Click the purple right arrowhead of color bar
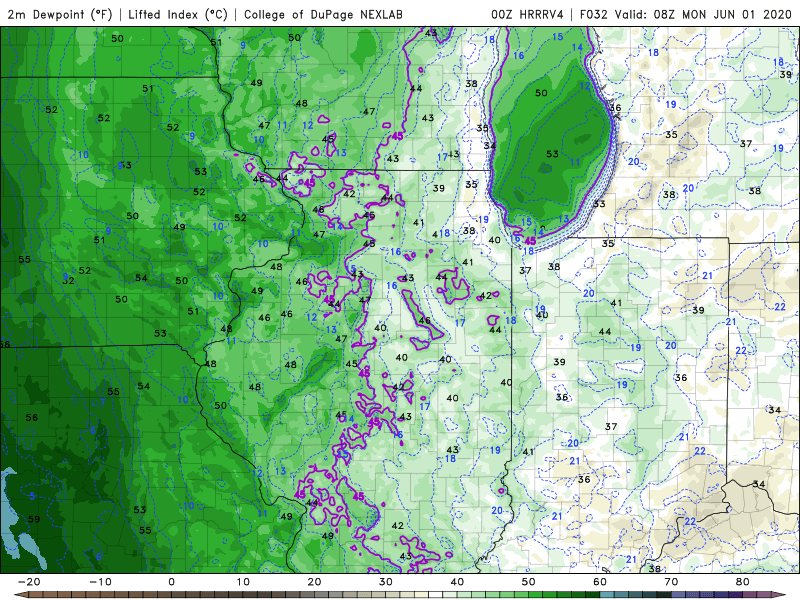This screenshot has height=600, width=800. pyautogui.click(x=780, y=595)
